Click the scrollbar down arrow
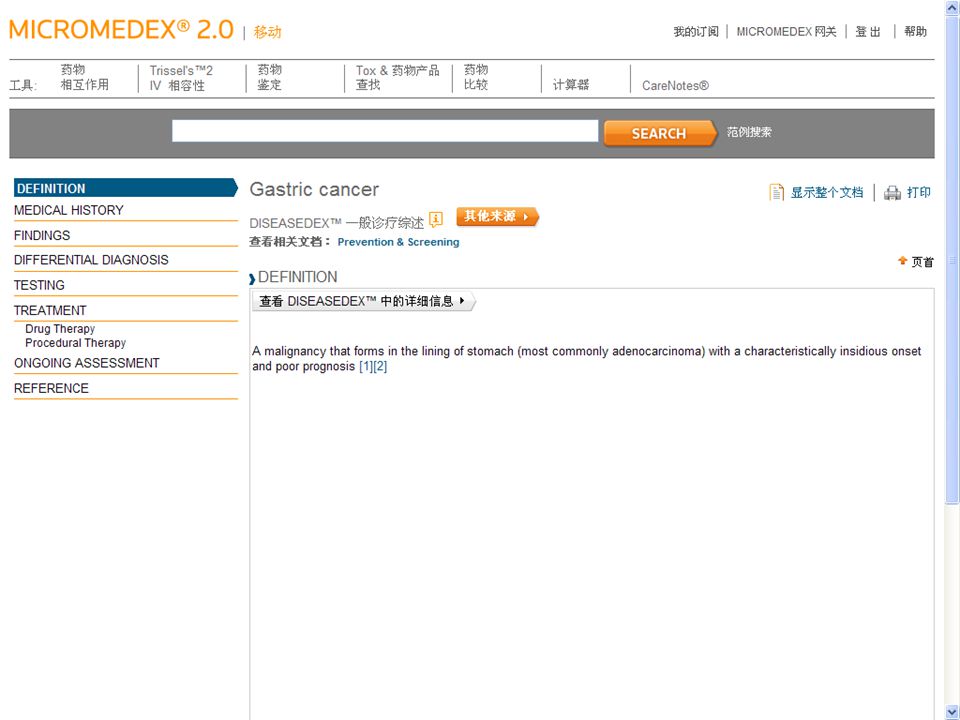This screenshot has height=720, width=960. tap(952, 711)
